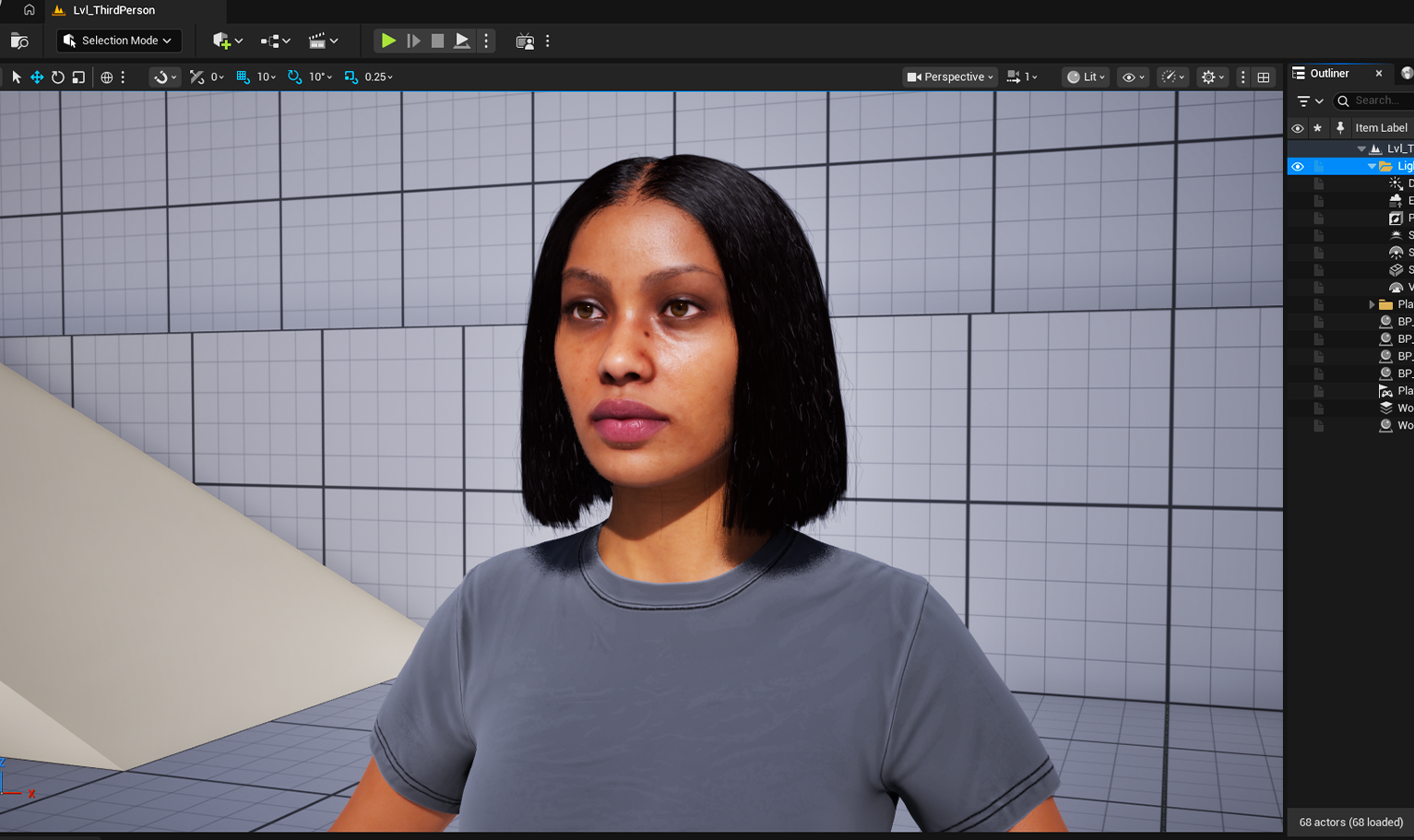Open the Outliner filter options icon
Screen dimensions: 1414x840
point(1303,101)
